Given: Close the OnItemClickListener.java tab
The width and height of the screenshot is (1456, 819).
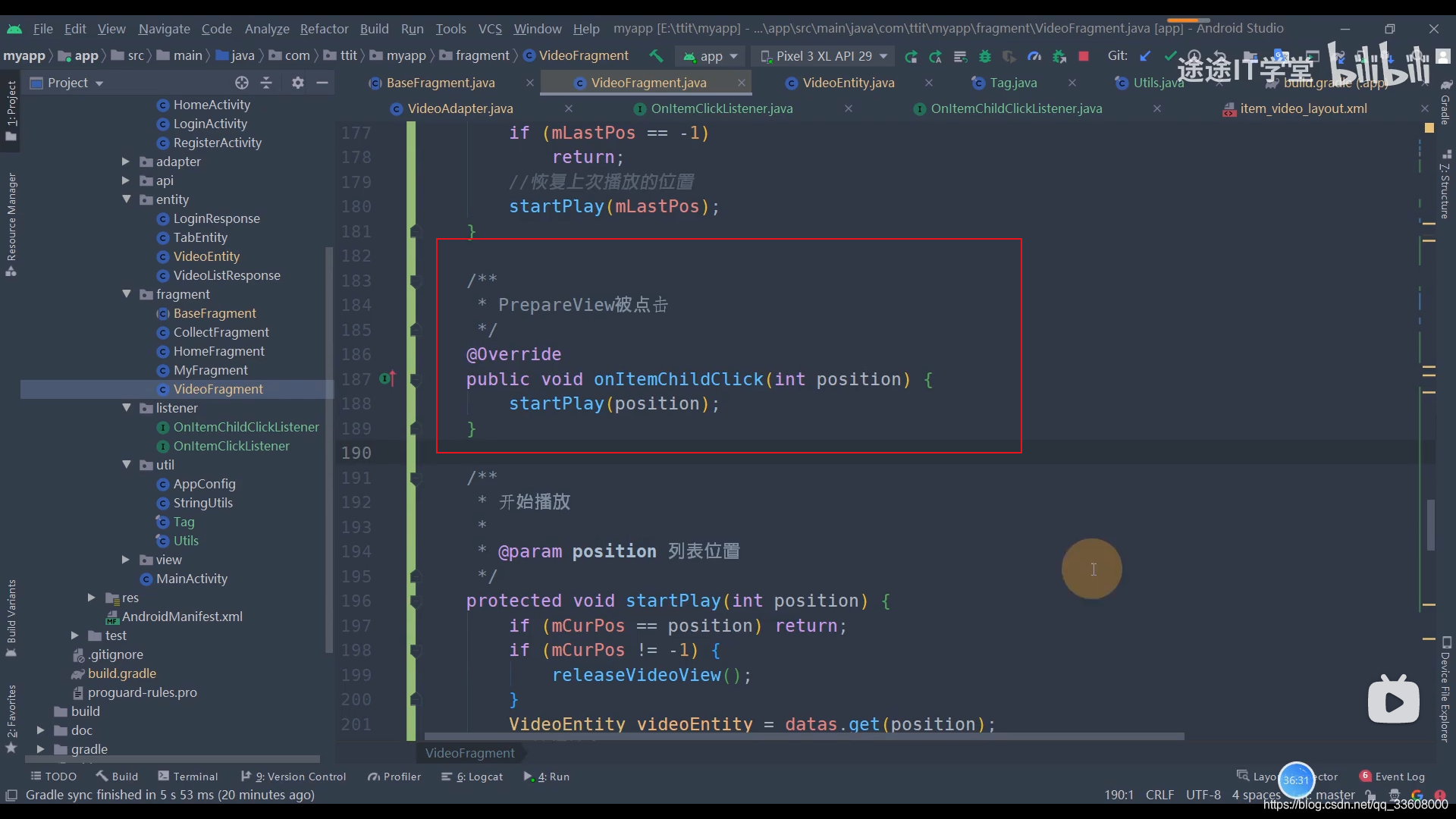Looking at the screenshot, I should click(848, 108).
